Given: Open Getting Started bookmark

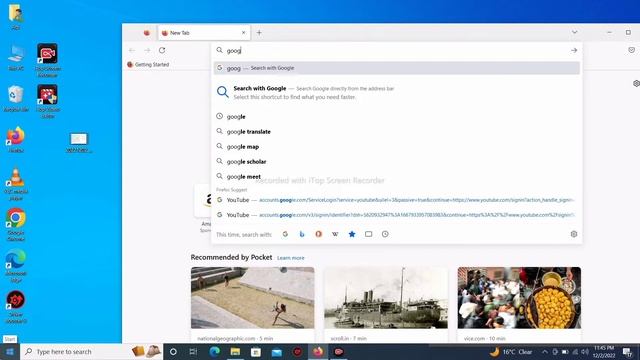Looking at the screenshot, I should click(x=148, y=64).
